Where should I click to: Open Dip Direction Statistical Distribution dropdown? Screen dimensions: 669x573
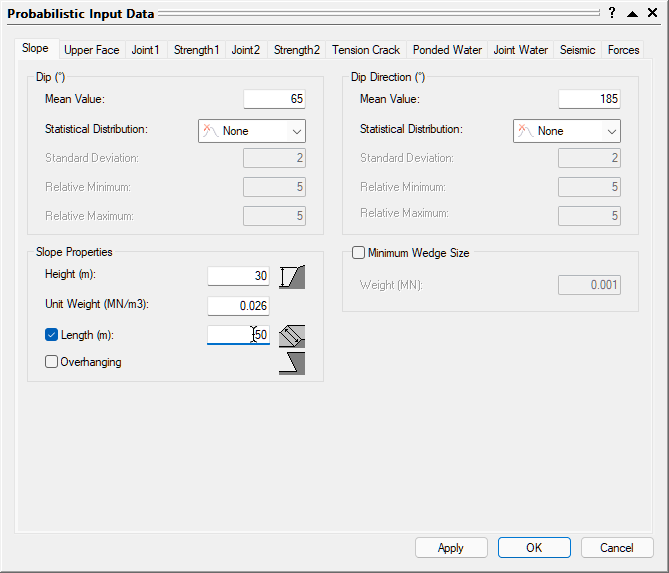(567, 131)
